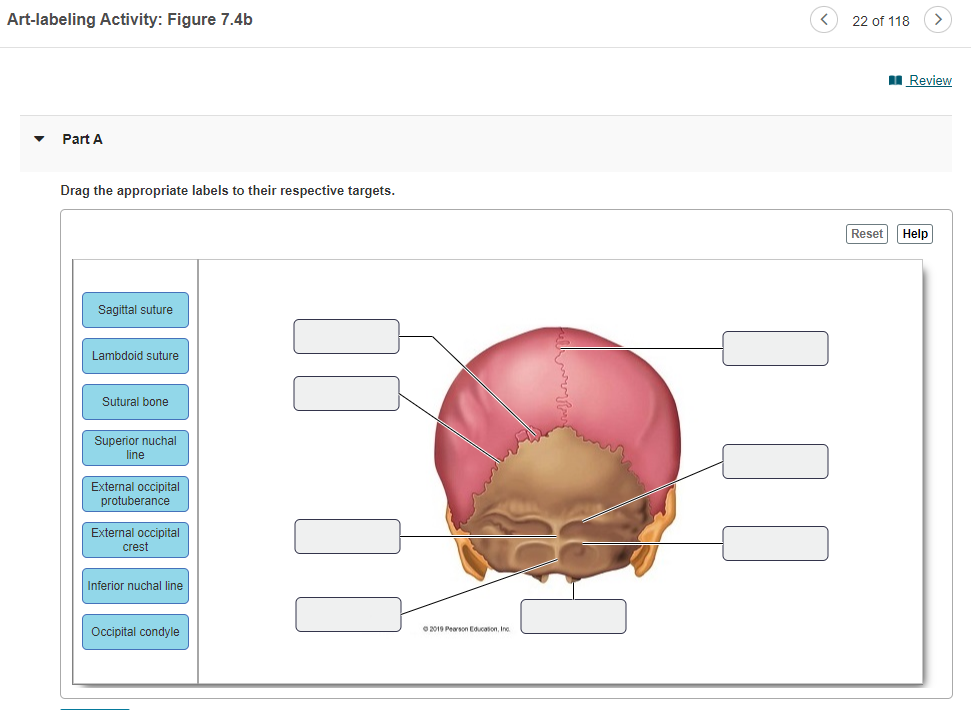Go to the previous activity item

823,19
